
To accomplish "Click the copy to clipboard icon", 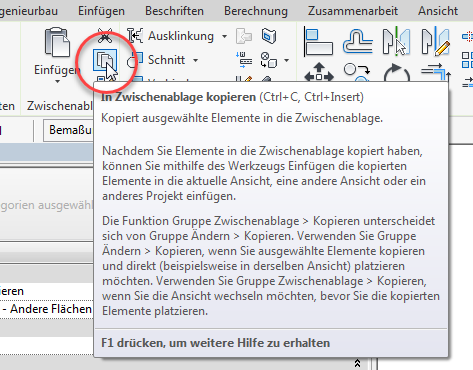I will click(x=105, y=60).
